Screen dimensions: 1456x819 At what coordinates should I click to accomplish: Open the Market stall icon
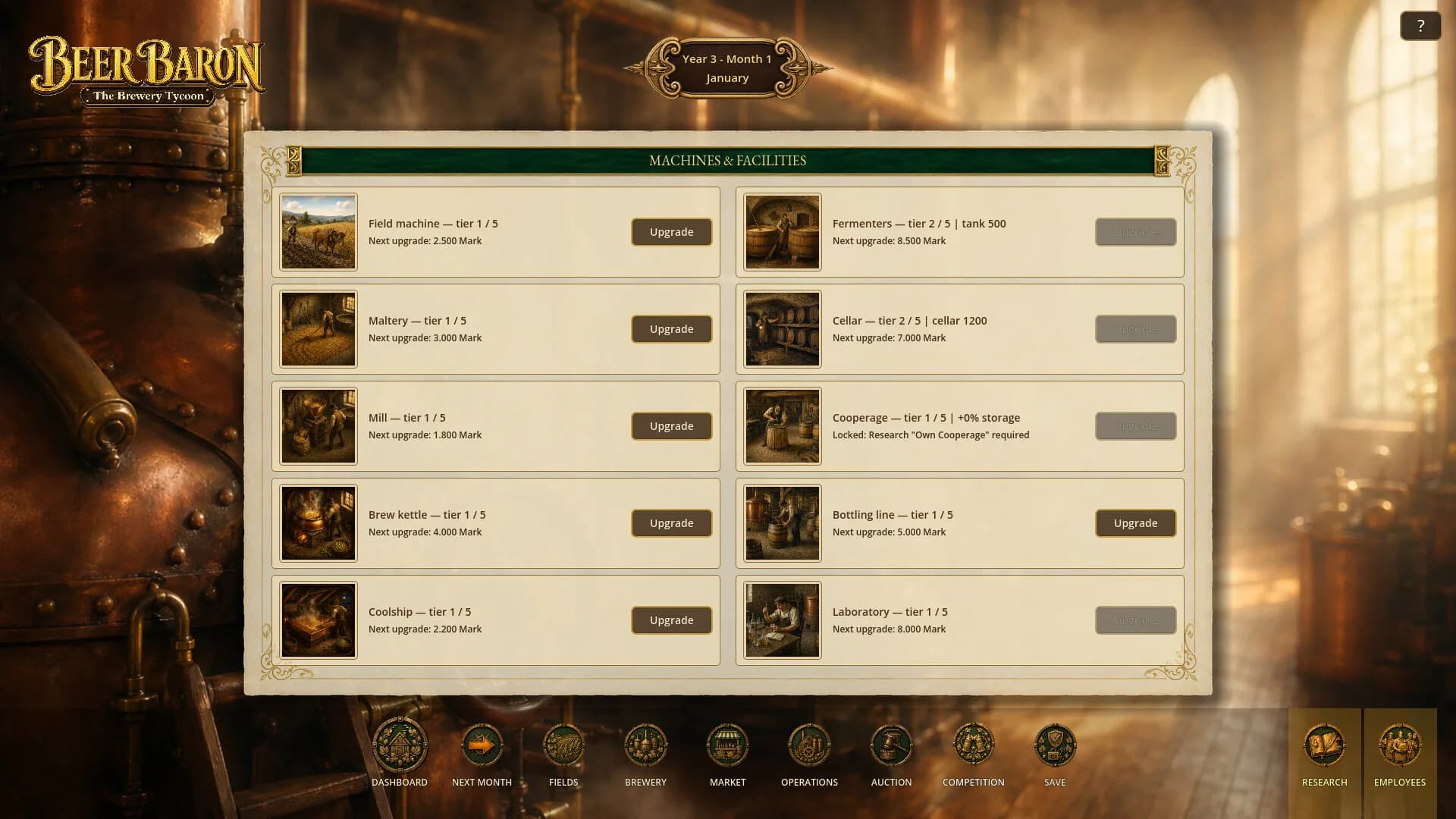click(727, 745)
